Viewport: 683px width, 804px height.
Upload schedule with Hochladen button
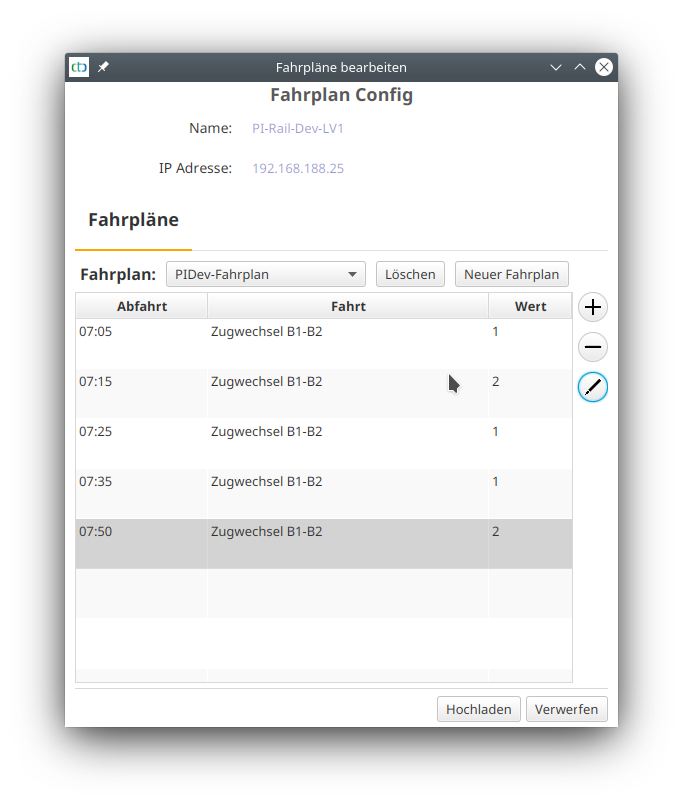click(x=478, y=709)
